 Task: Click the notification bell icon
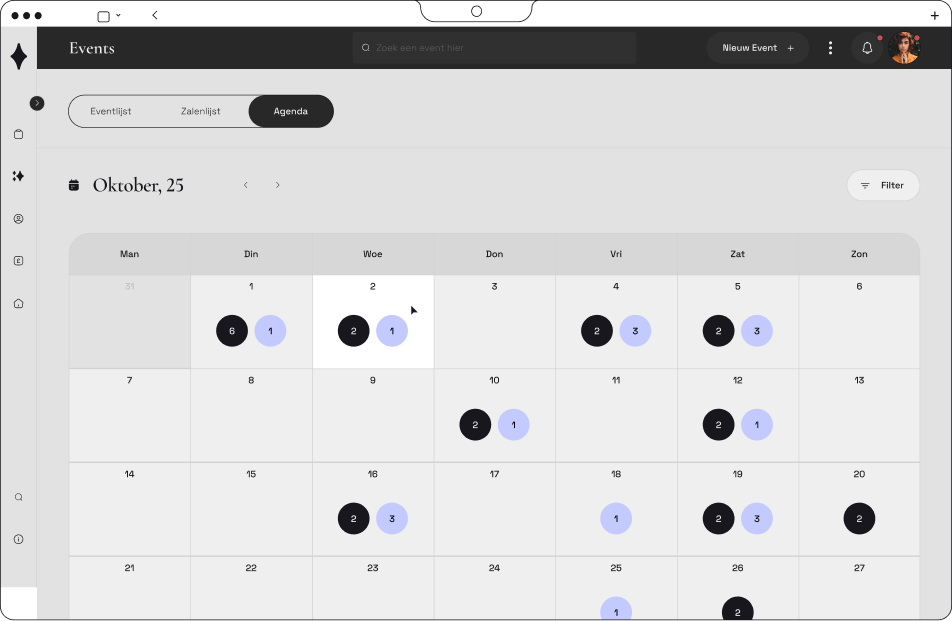pos(867,48)
